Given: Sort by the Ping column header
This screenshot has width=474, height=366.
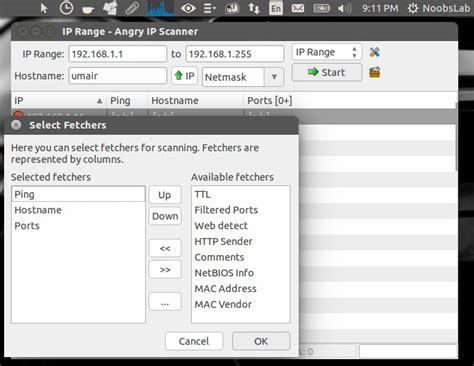Looking at the screenshot, I should tap(127, 100).
